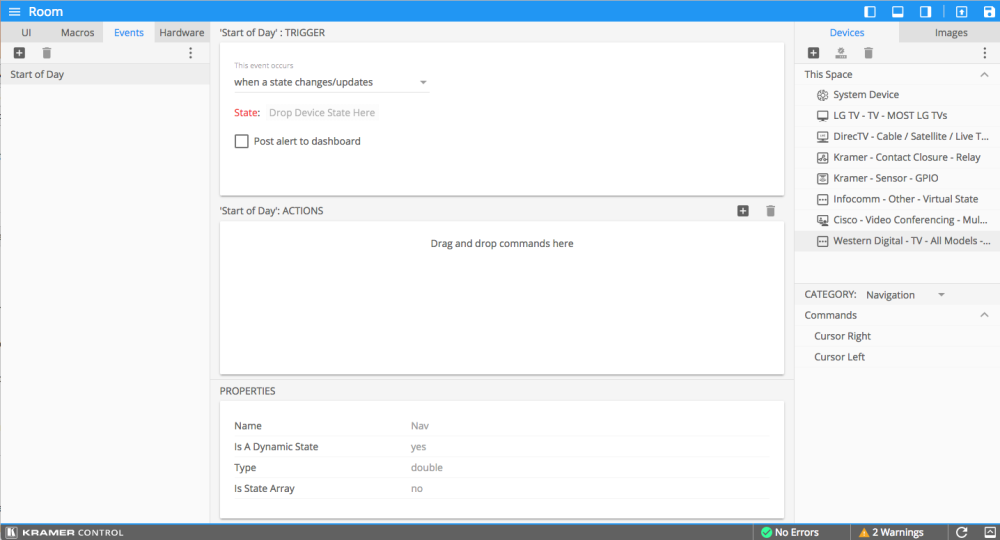
Task: Click the LG TV monitor icon
Action: coord(823,116)
